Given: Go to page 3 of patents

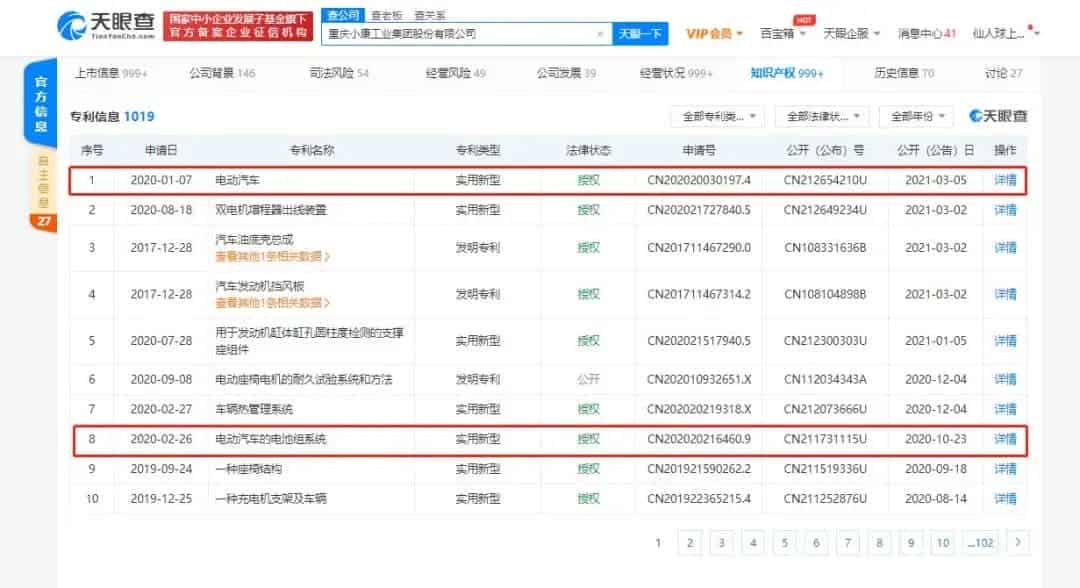Looking at the screenshot, I should [722, 543].
